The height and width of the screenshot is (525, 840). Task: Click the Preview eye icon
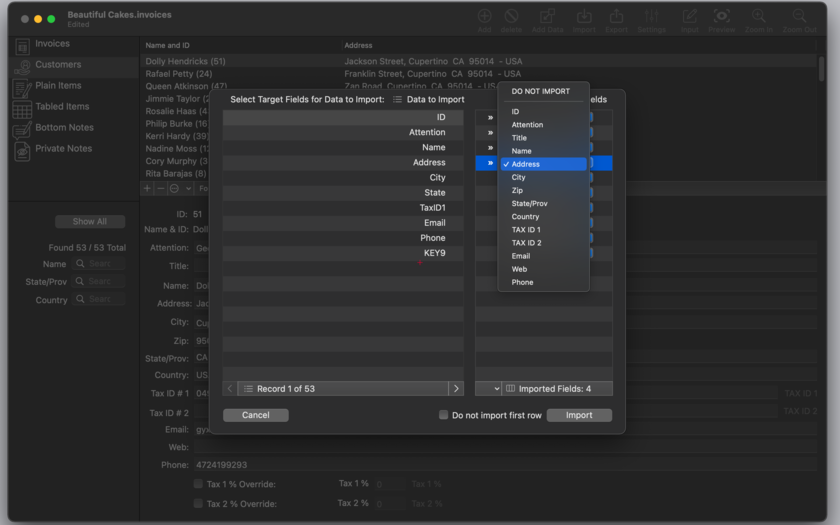coord(721,16)
